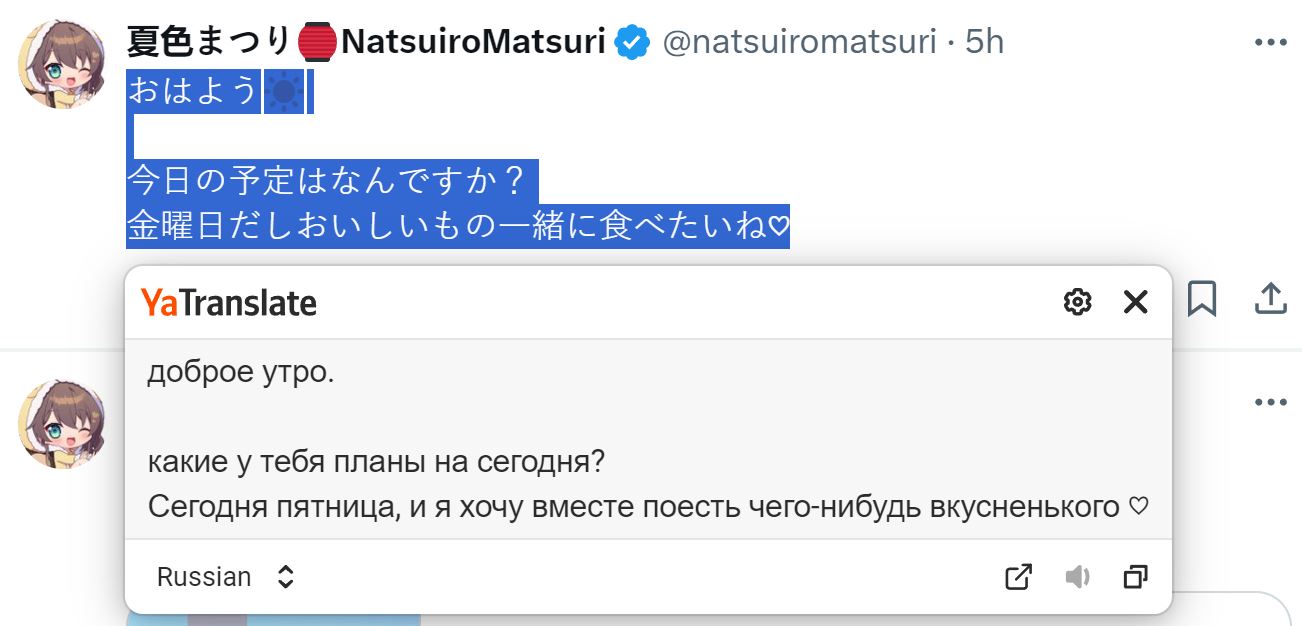The image size is (1302, 626).
Task: Bookmark the tweet
Action: (x=1202, y=298)
